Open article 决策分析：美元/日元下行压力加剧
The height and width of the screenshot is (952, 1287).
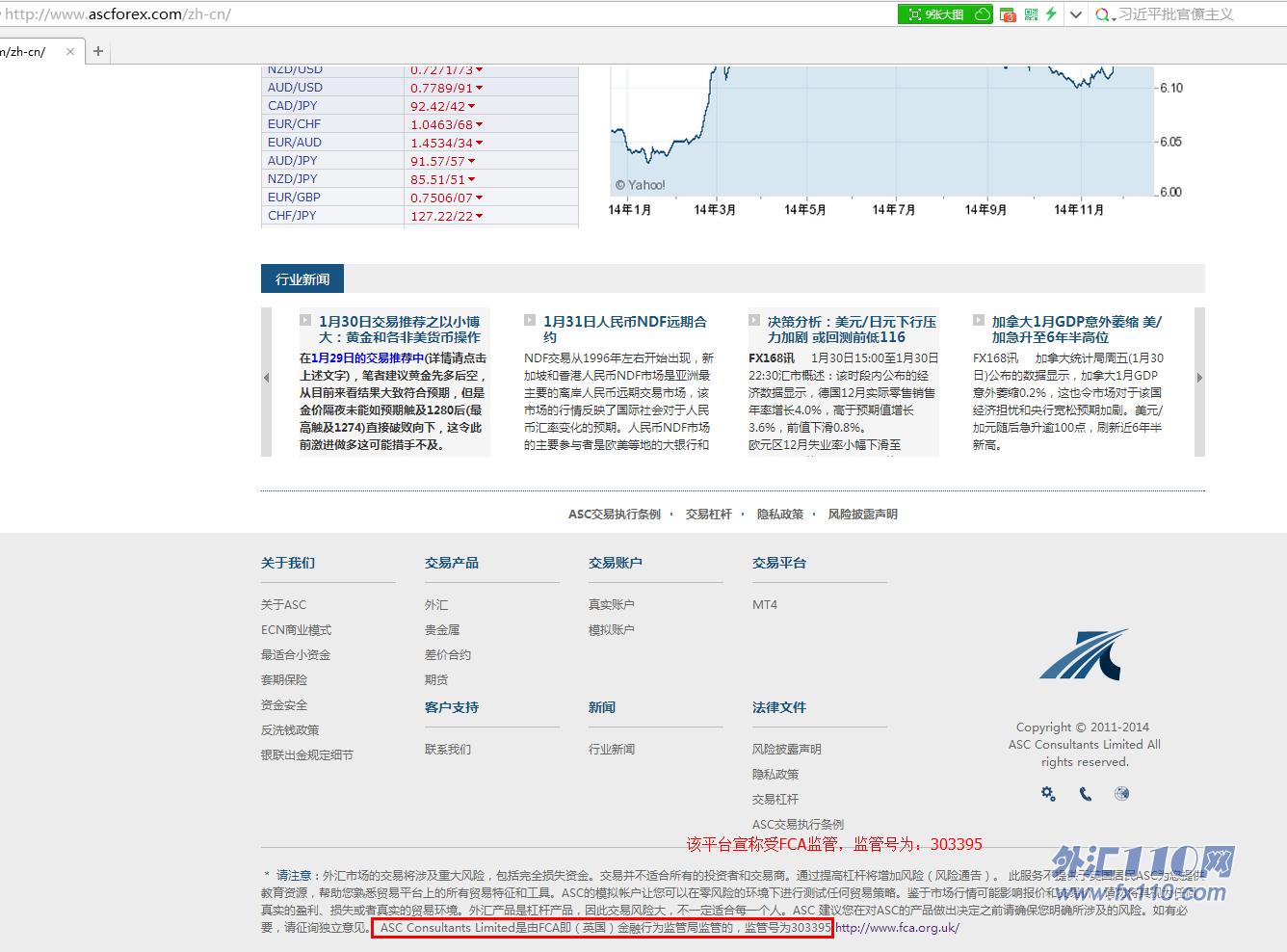point(852,330)
